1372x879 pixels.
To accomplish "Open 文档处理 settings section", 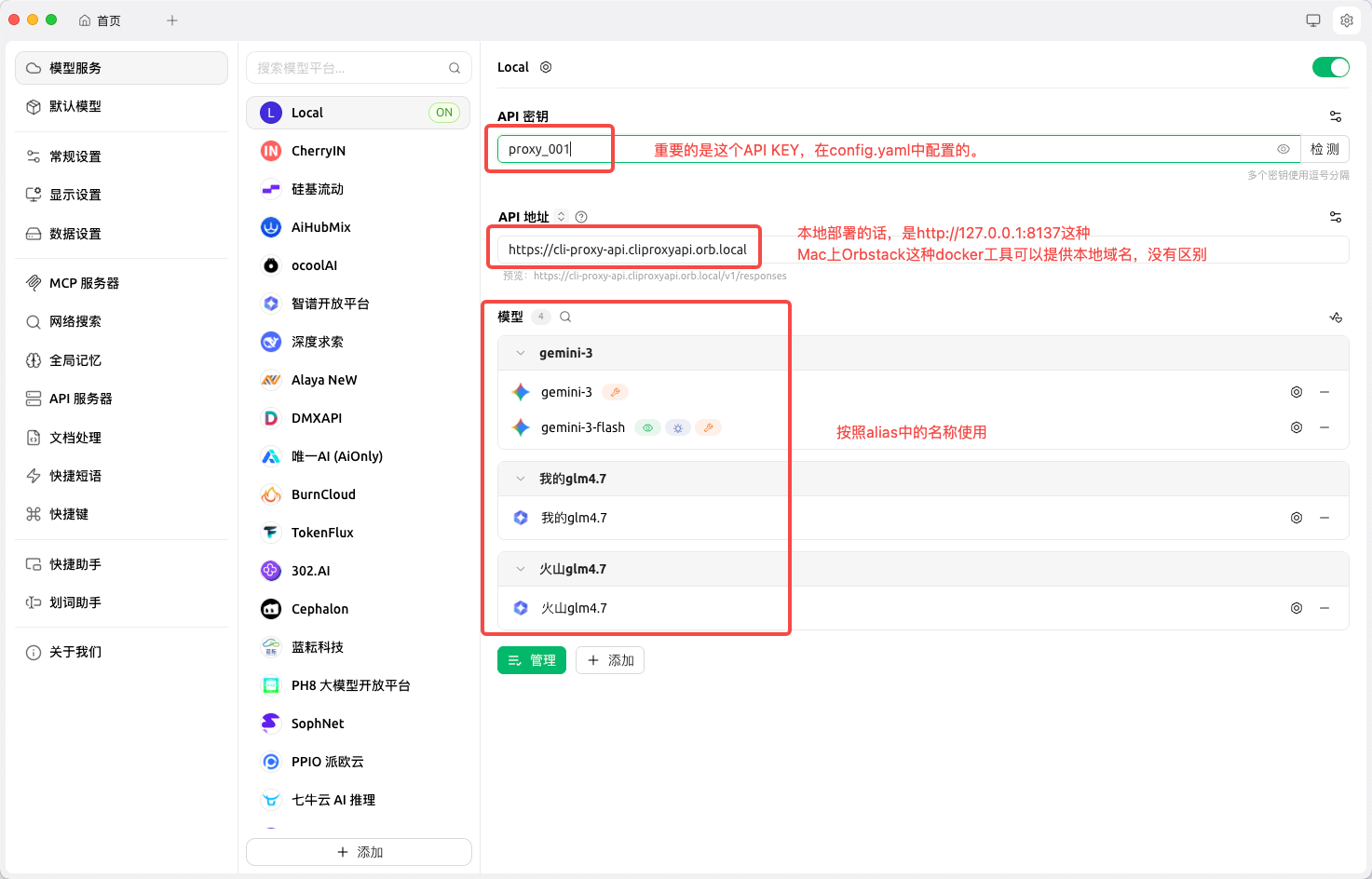I will 122,438.
